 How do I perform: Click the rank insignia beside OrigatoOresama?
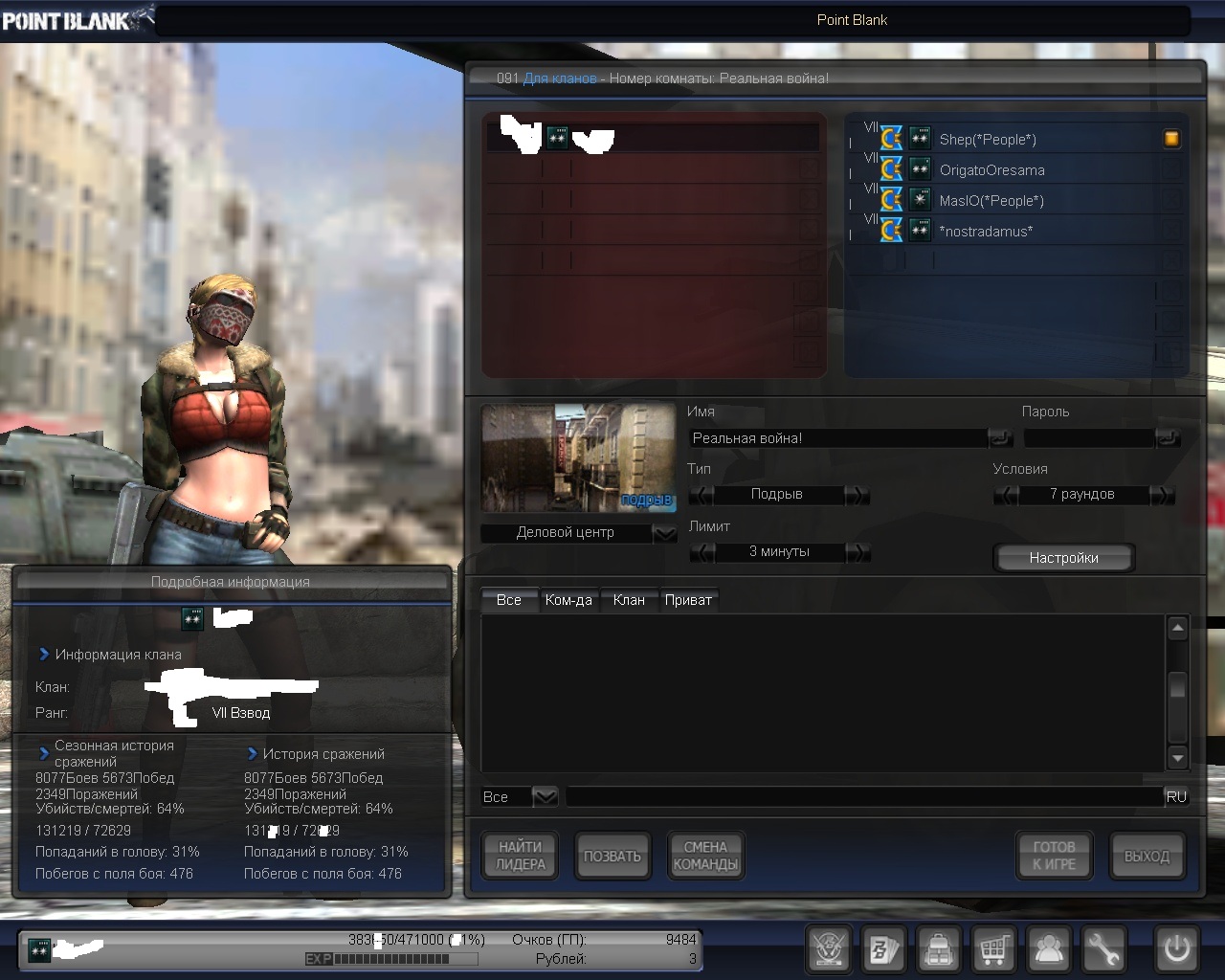click(x=920, y=169)
